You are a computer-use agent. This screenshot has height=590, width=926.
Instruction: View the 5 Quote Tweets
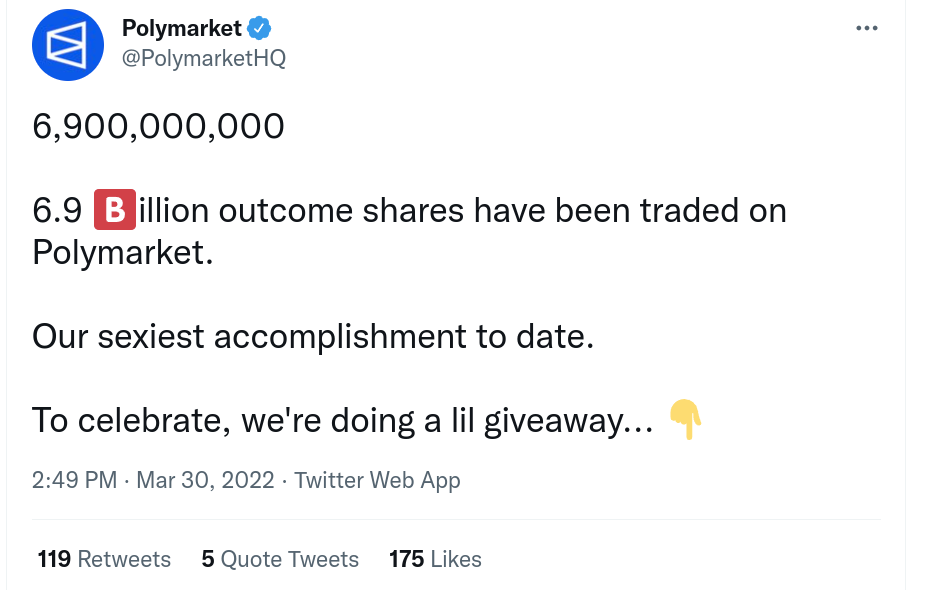pyautogui.click(x=280, y=559)
